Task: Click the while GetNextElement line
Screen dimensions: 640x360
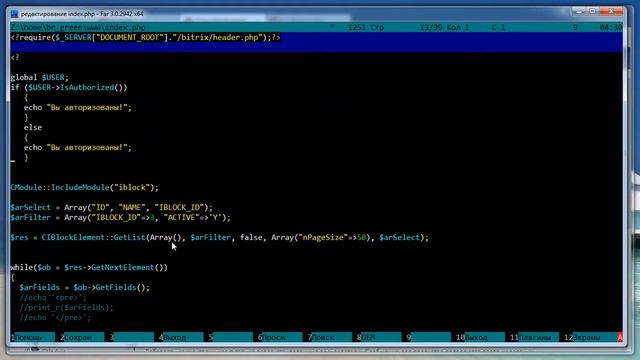Action: coord(89,267)
